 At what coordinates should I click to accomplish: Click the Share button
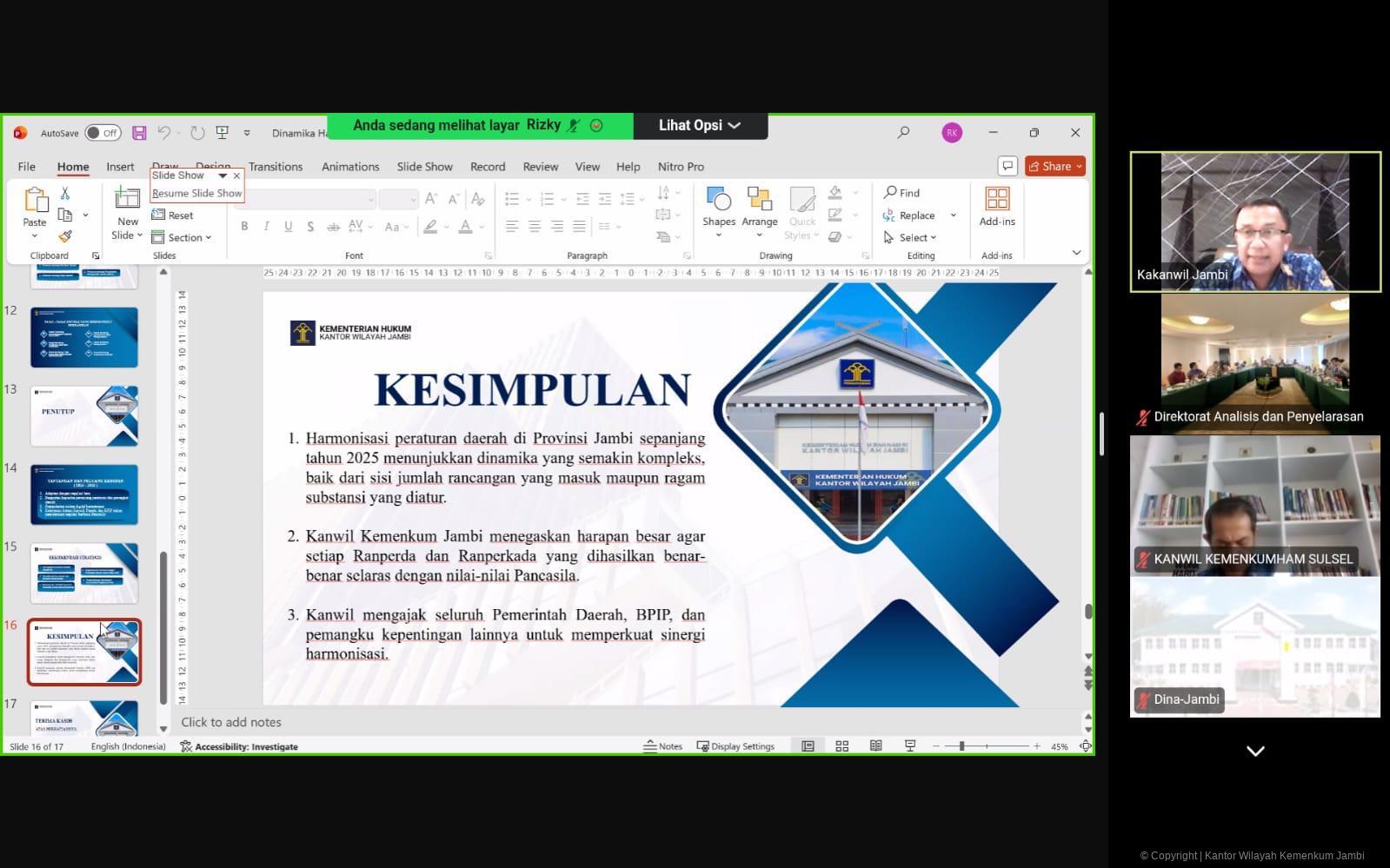(1055, 166)
